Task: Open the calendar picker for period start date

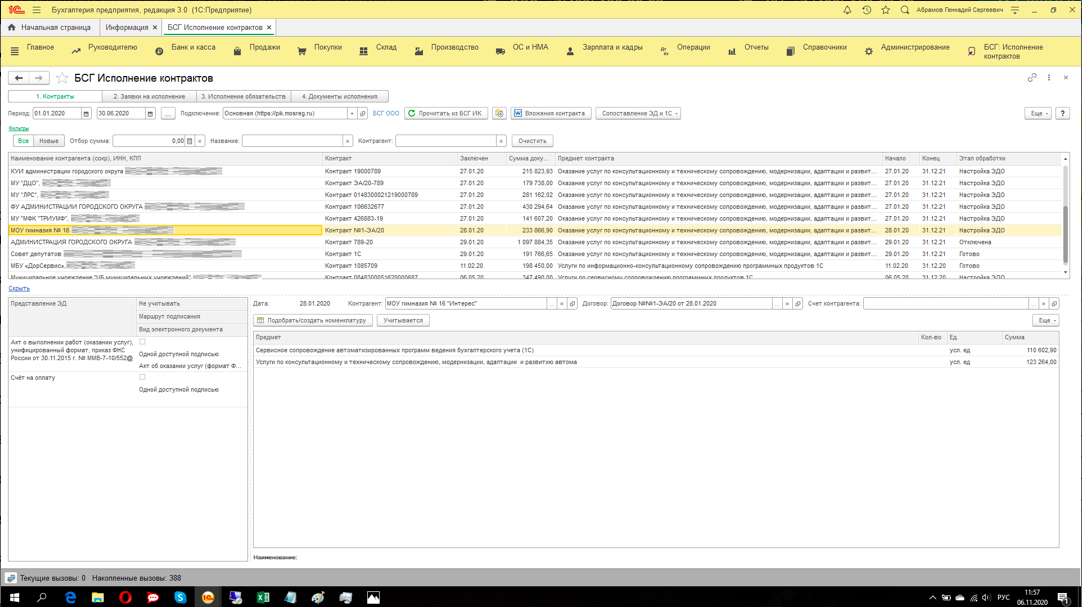Action: pos(86,114)
